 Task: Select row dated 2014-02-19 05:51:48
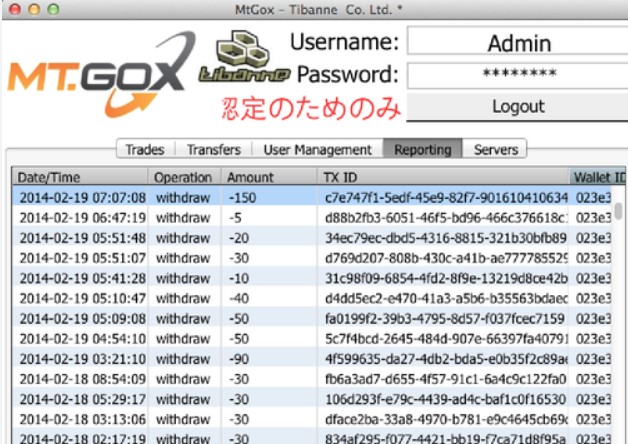tap(312, 238)
